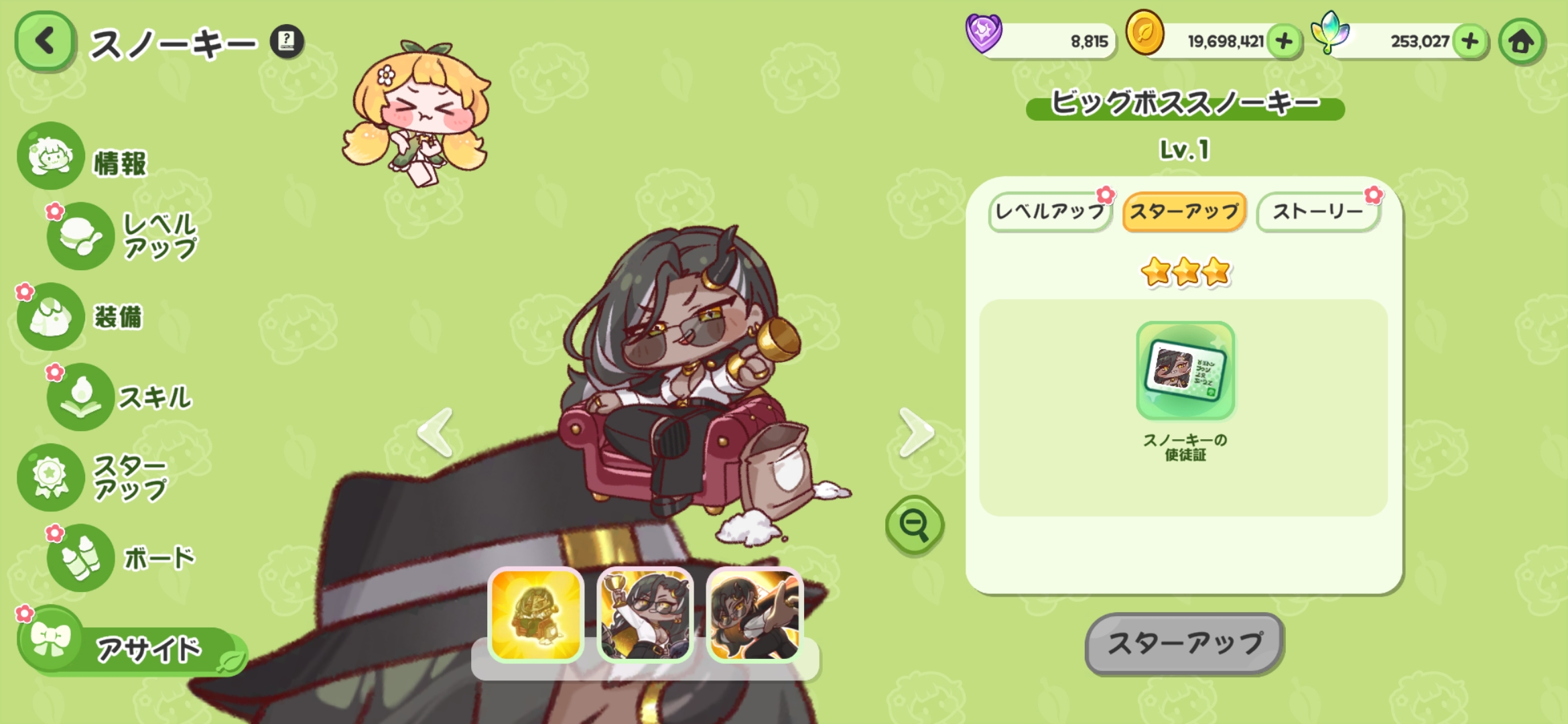Show previous character with left arrow
The height and width of the screenshot is (724, 1568).
coord(435,433)
